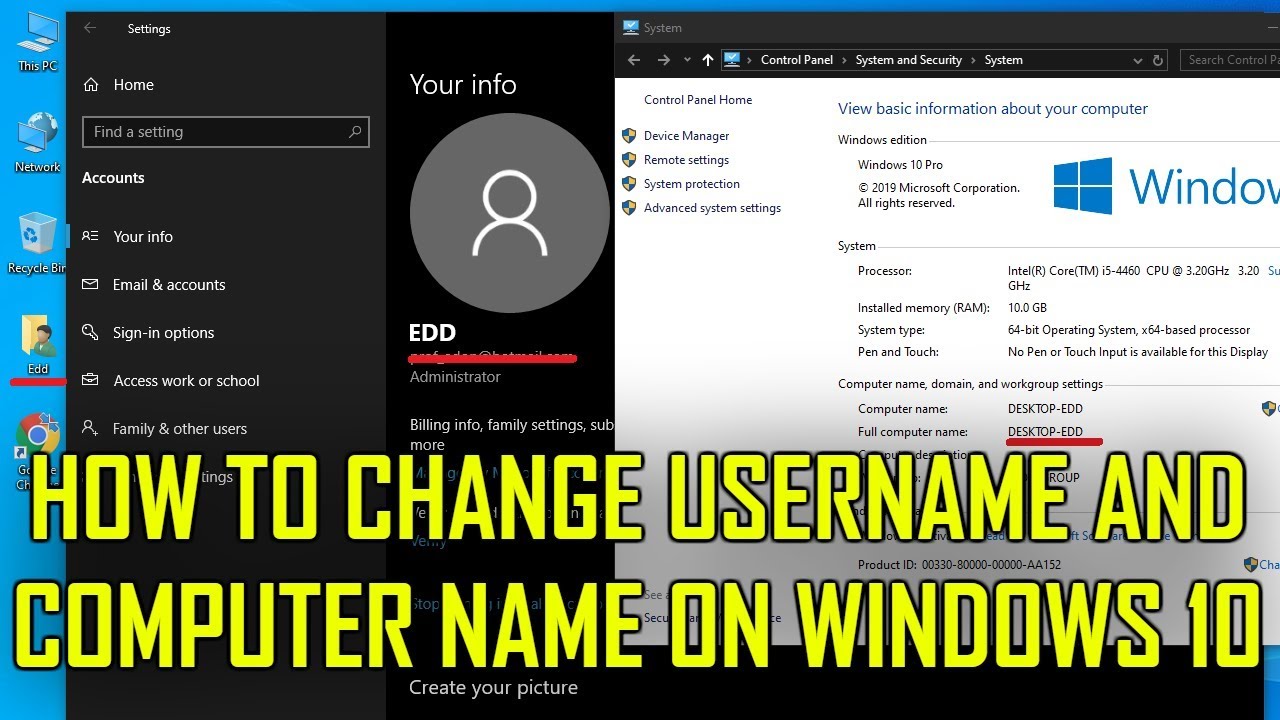Click the Product ID 00330-80000-00000-AA152 text
This screenshot has width=1280, height=720.
(x=959, y=565)
